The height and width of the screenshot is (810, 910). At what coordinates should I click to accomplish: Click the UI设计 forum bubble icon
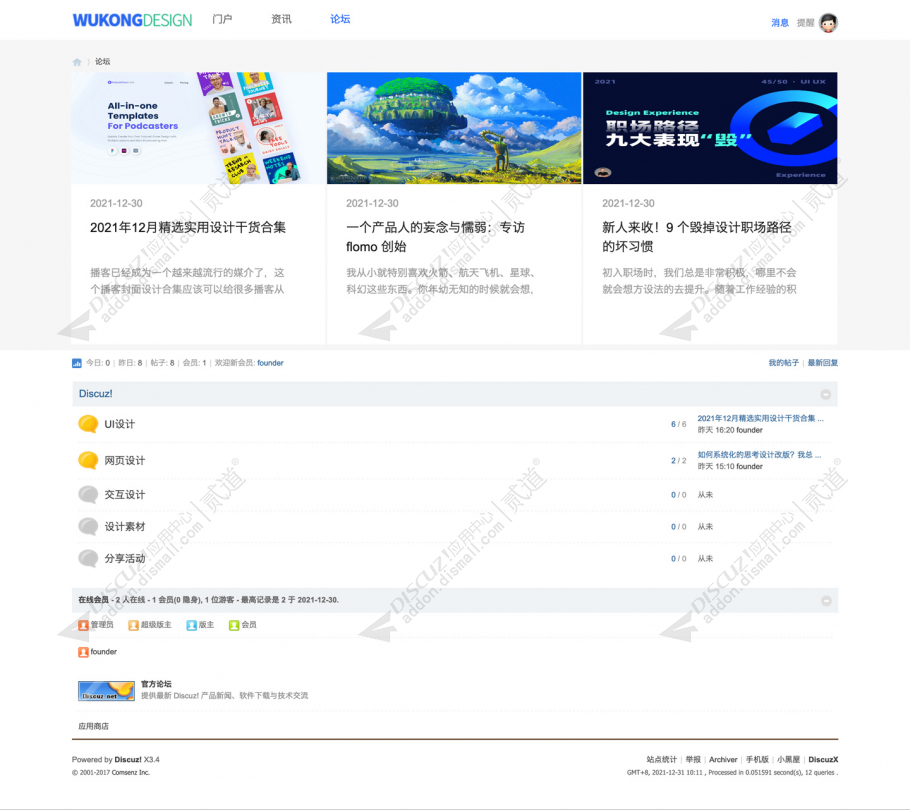click(88, 424)
